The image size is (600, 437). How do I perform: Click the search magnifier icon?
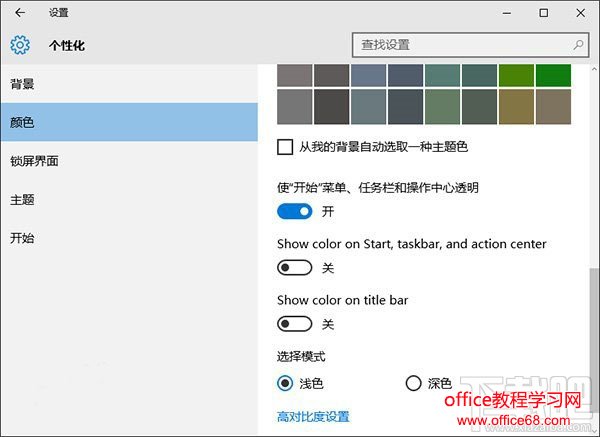579,45
